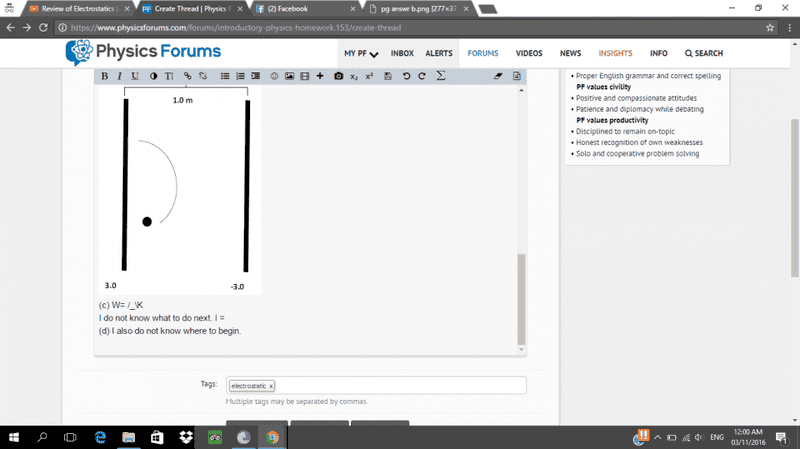This screenshot has height=449, width=800.
Task: Open the Windows Store taskbar icon
Action: pos(157,437)
